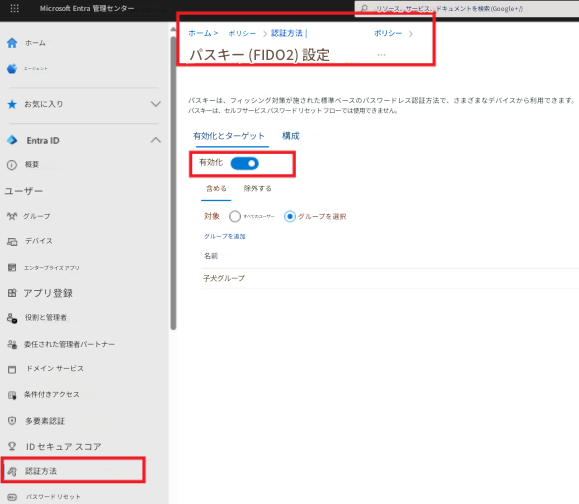Select the すべてのユーザー radio button
Screen dimensions: 579x504
(235, 216)
